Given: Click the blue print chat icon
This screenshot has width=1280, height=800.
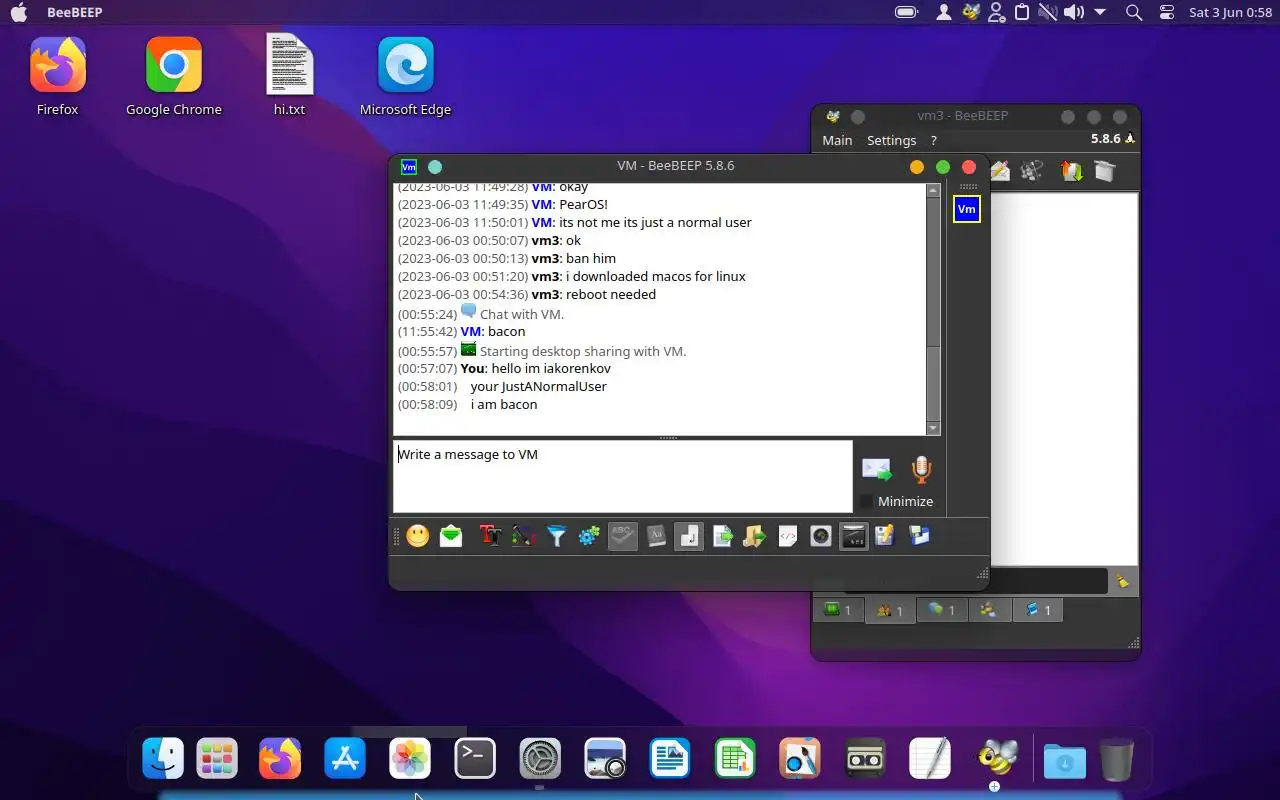Looking at the screenshot, I should point(919,536).
